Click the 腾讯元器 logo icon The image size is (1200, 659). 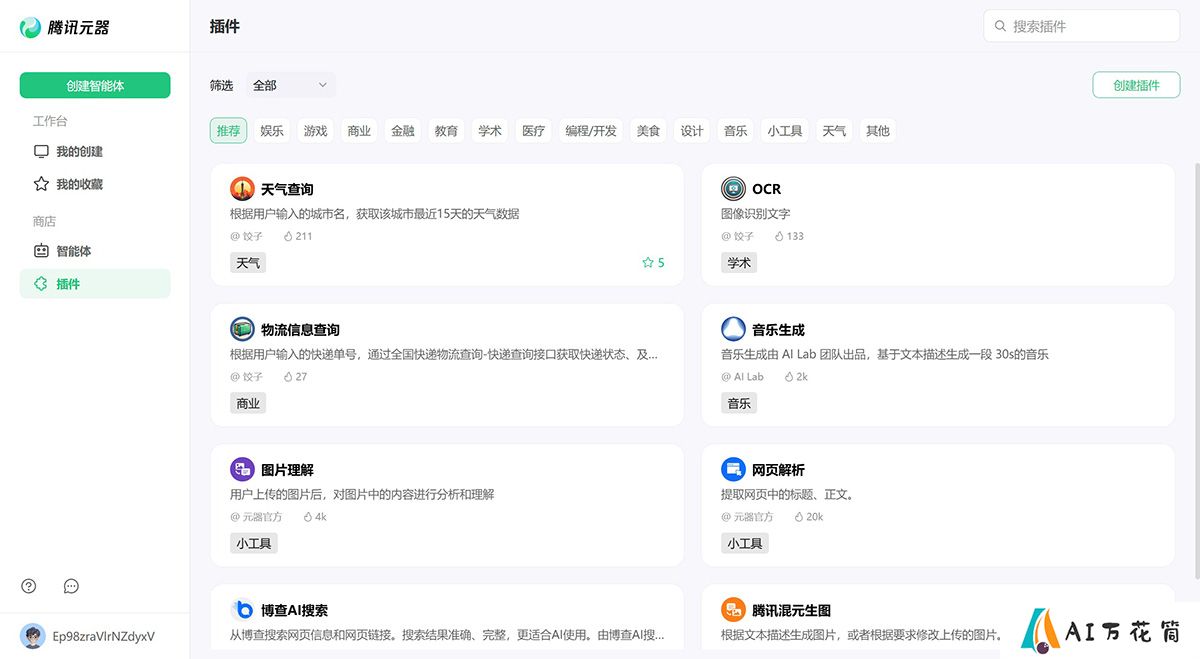[31, 27]
